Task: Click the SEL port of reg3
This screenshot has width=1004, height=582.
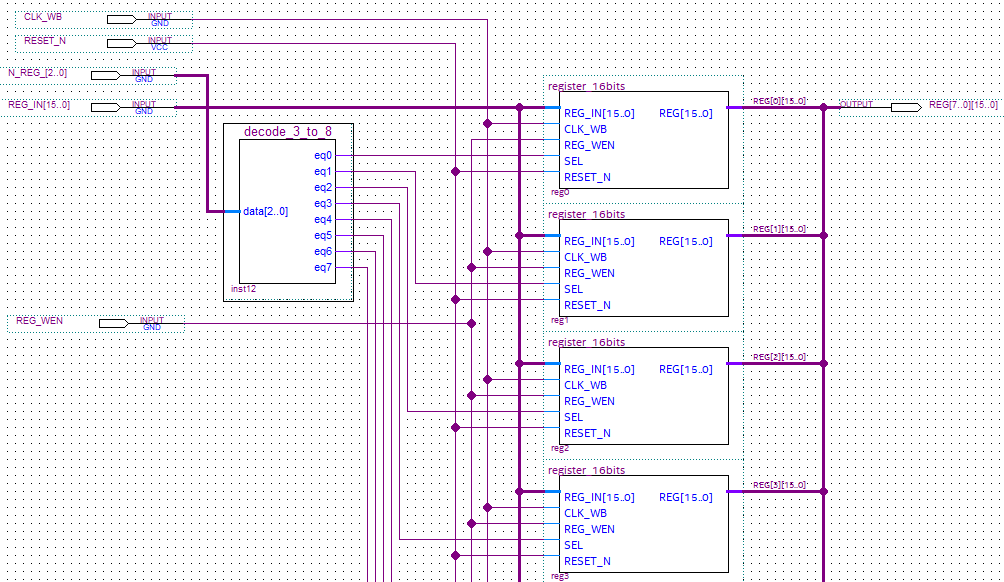Action: tap(573, 546)
